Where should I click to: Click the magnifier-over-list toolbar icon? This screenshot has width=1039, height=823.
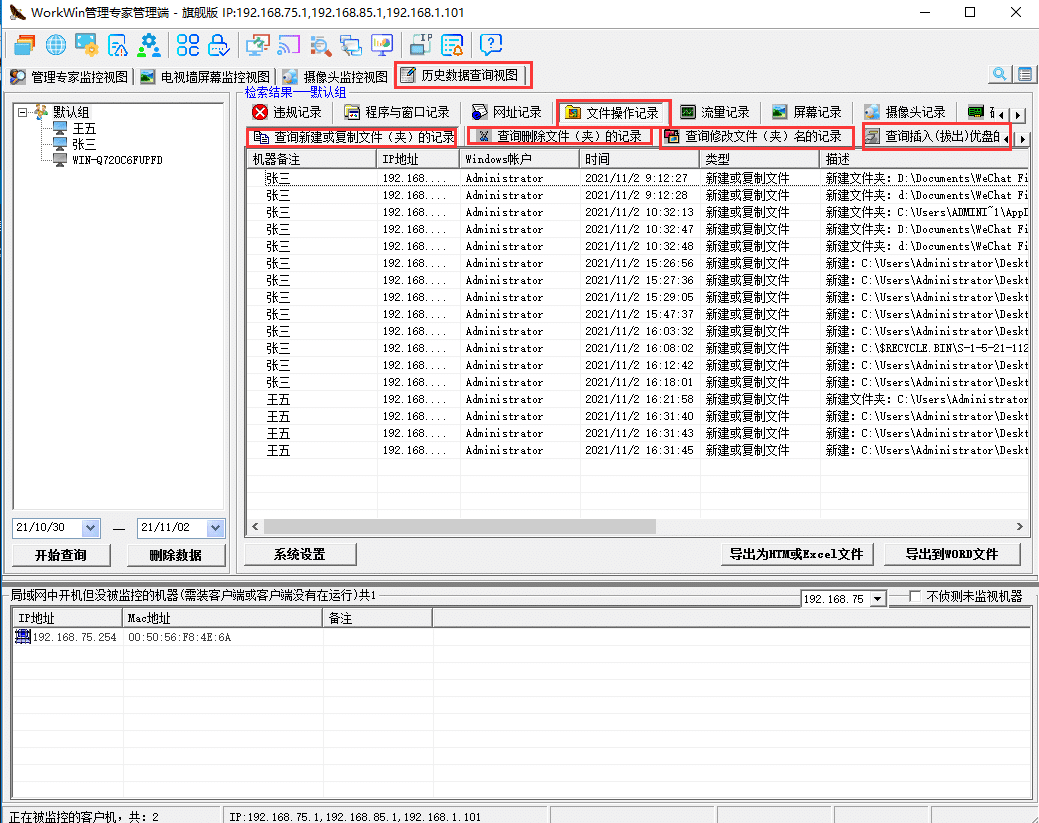[320, 45]
